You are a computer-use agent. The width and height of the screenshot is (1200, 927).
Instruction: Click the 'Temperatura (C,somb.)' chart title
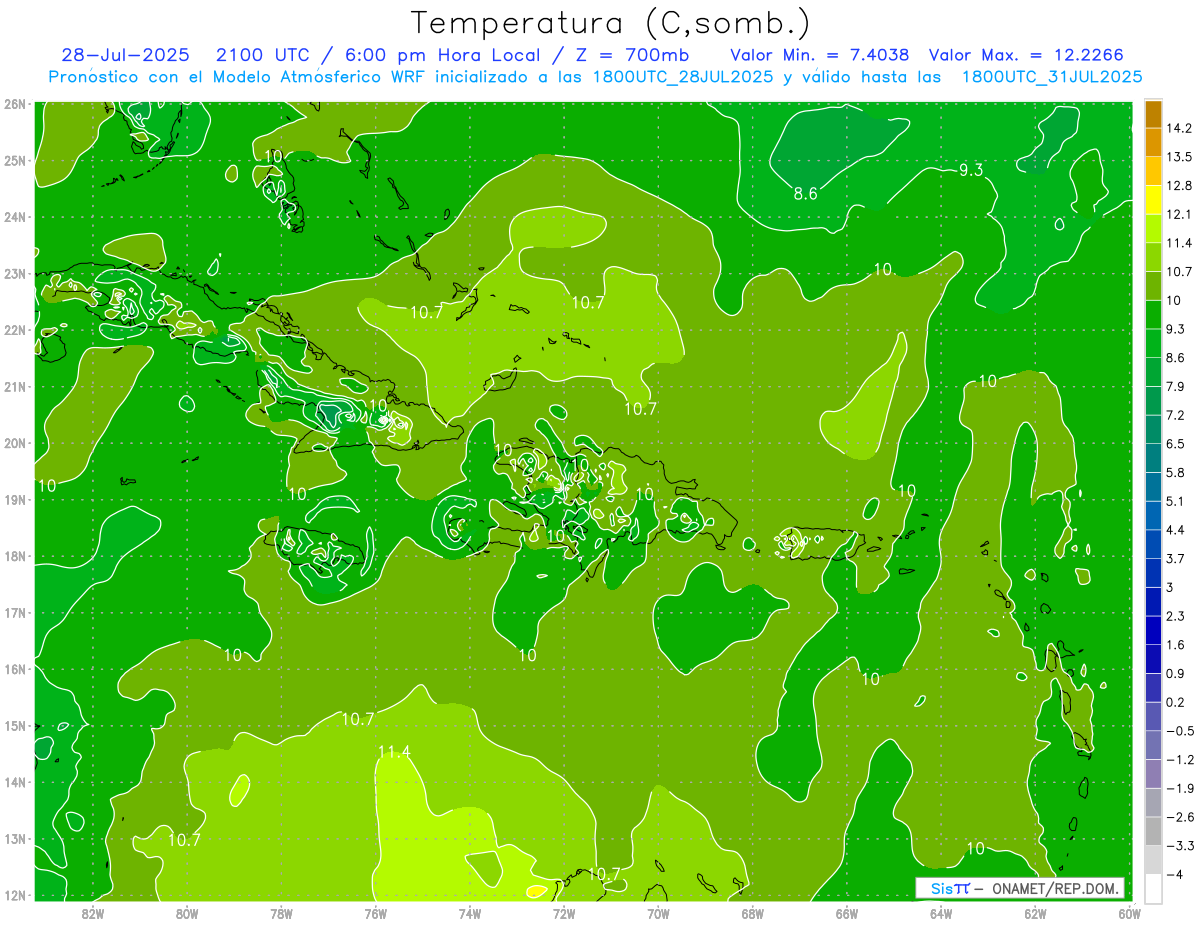click(x=611, y=22)
